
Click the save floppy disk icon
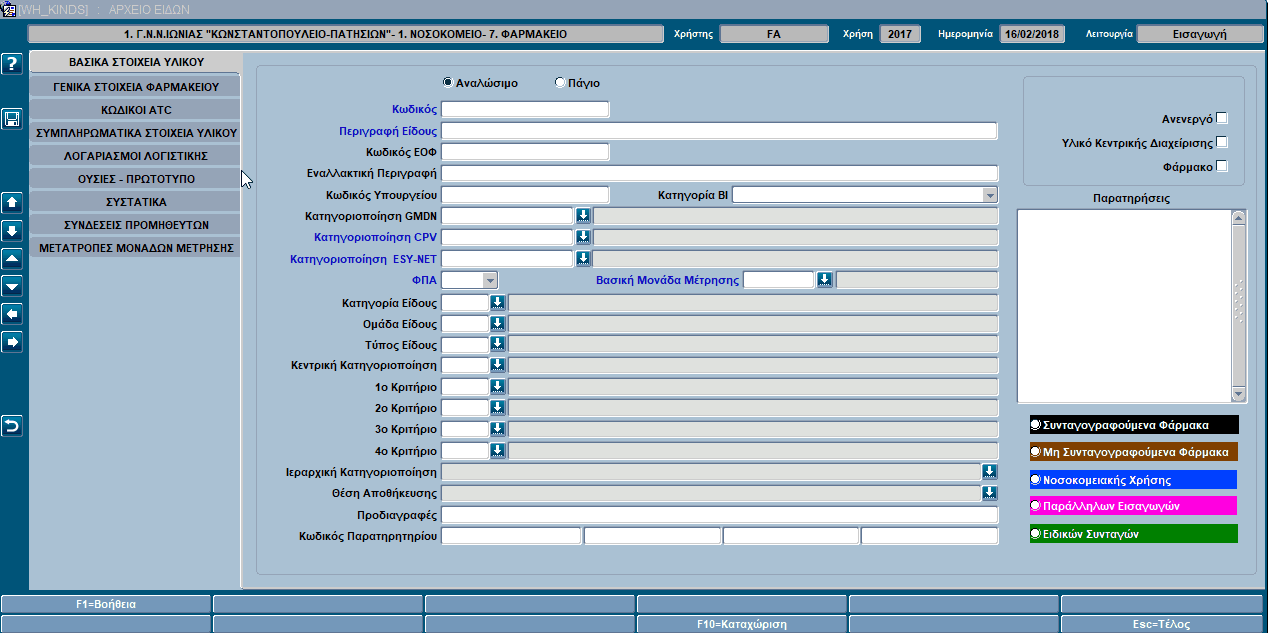[x=12, y=119]
